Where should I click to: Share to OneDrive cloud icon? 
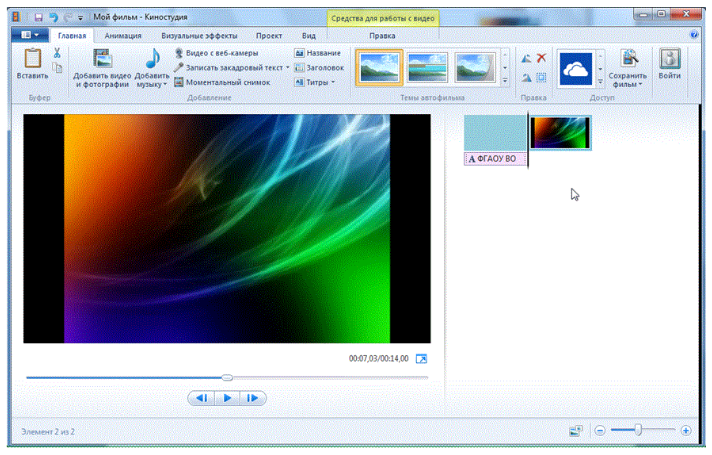[x=576, y=69]
